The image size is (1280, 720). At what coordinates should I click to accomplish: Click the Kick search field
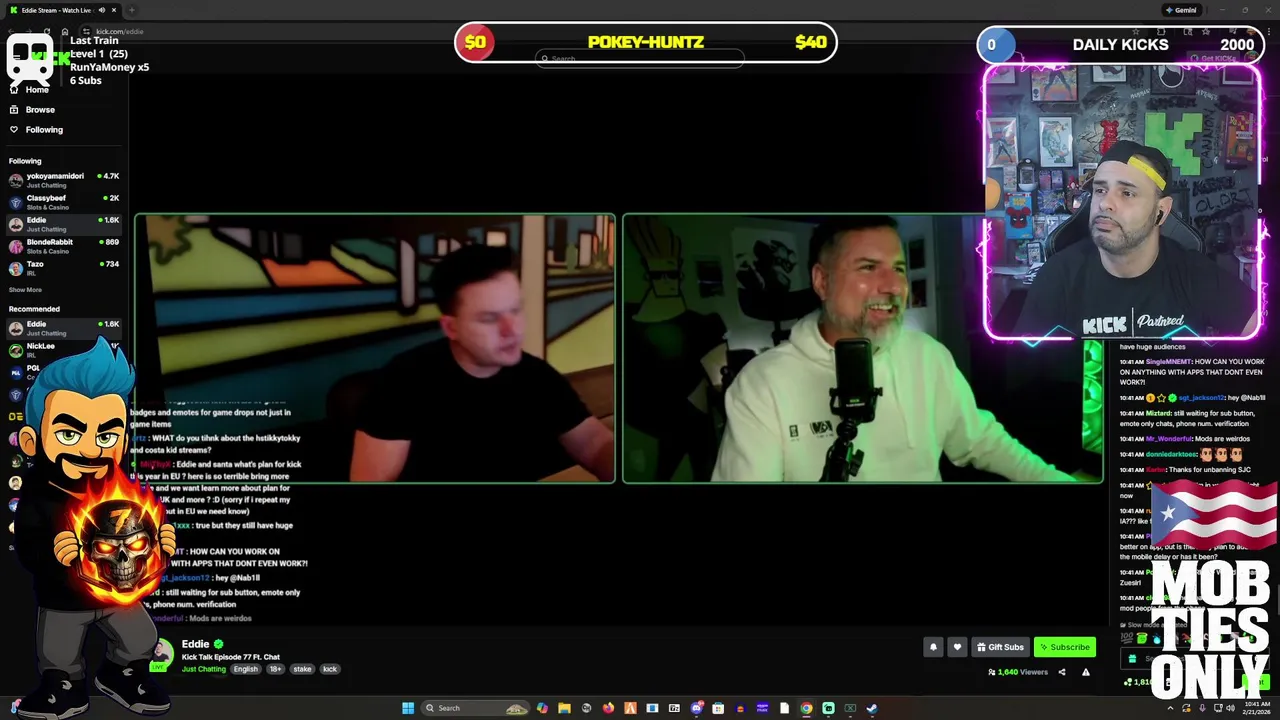(640, 58)
